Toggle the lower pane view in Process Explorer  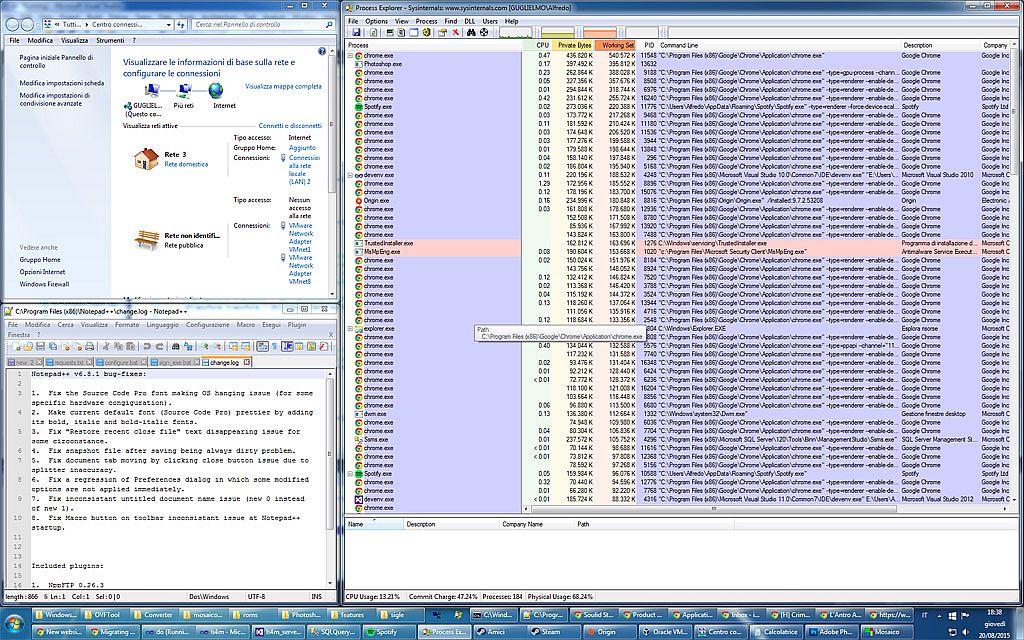(x=413, y=33)
